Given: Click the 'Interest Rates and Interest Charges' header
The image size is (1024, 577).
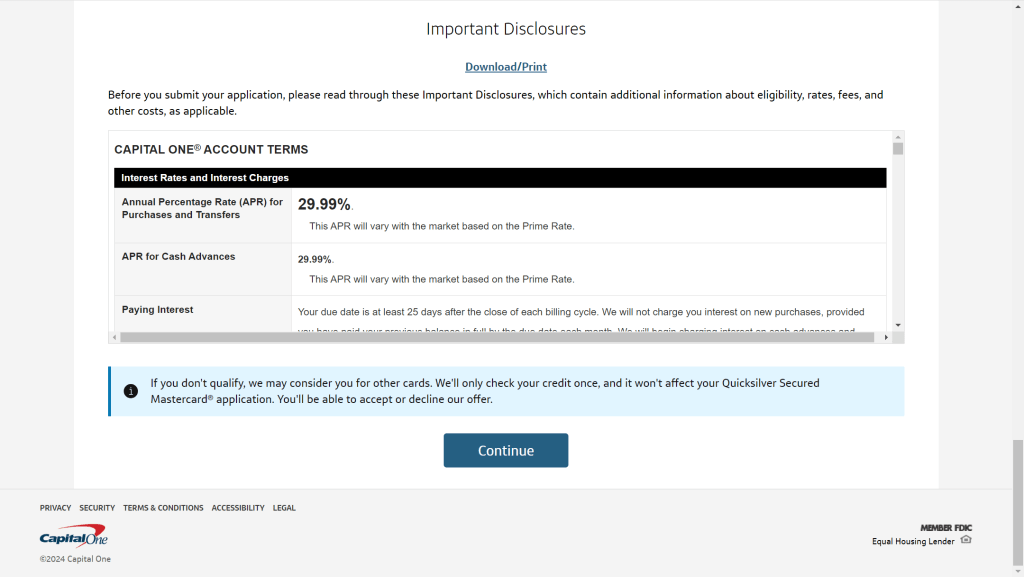Looking at the screenshot, I should click(x=204, y=178).
